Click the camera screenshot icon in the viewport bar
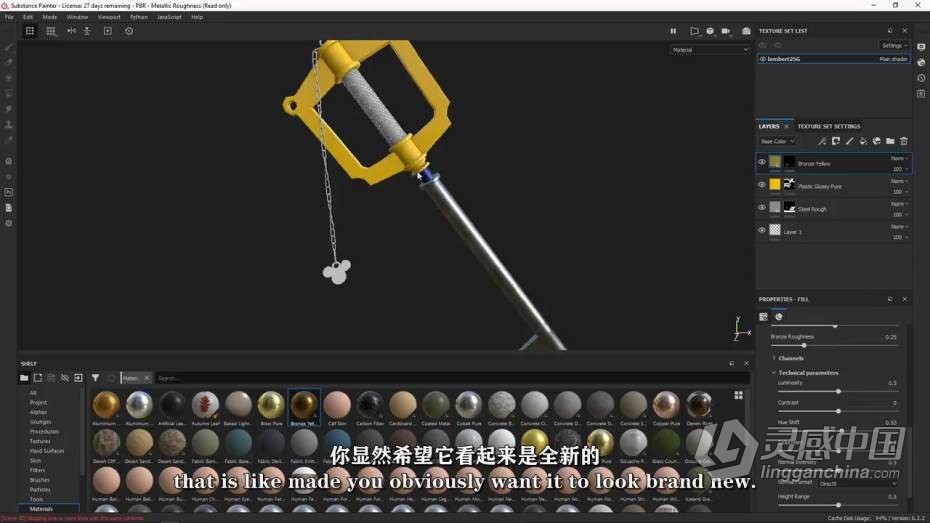This screenshot has height=523, width=930. tap(746, 31)
